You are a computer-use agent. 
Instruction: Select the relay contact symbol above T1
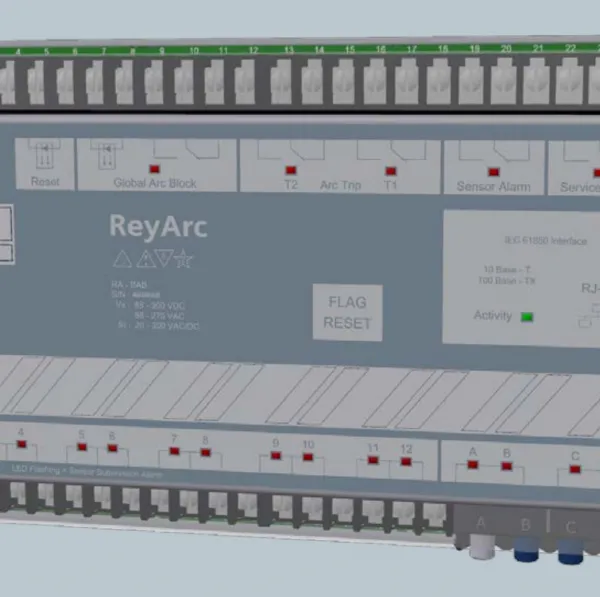(x=391, y=150)
